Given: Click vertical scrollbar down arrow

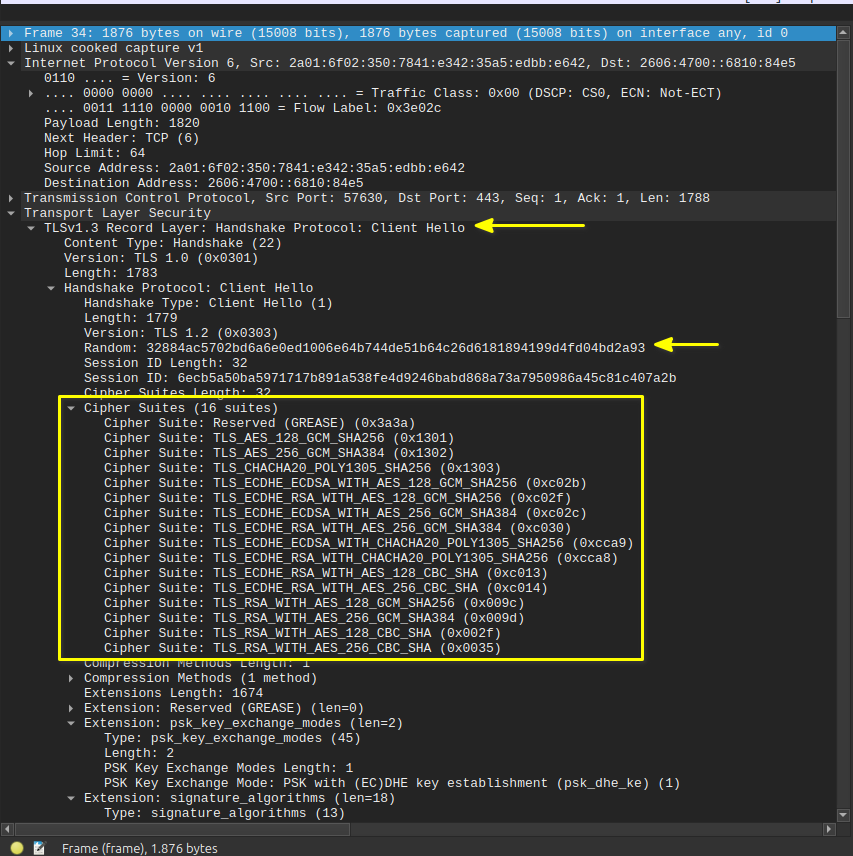Looking at the screenshot, I should [x=843, y=815].
